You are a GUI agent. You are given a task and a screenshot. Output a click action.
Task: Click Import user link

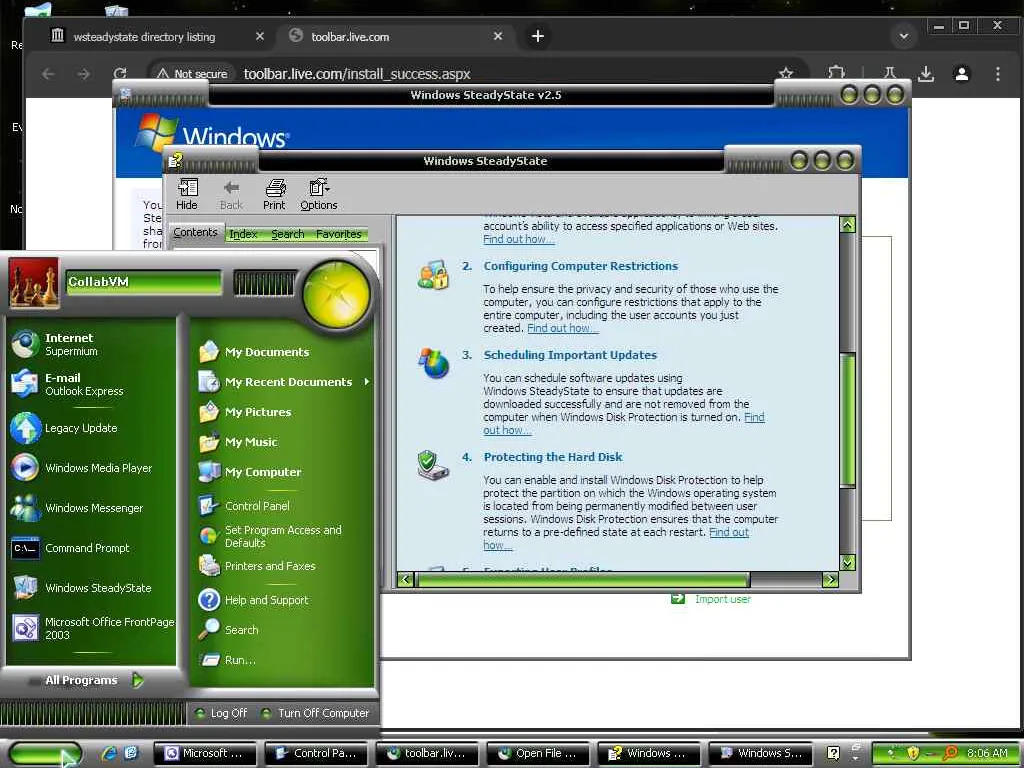(723, 599)
